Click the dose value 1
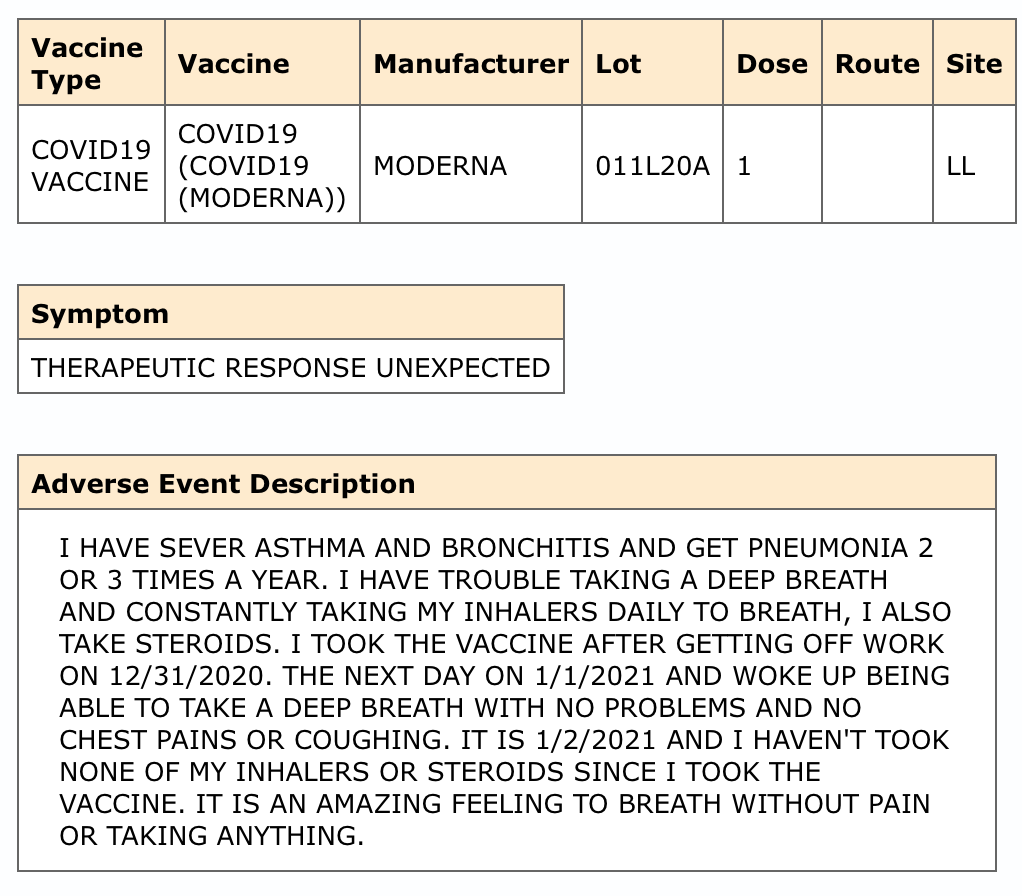 pyautogui.click(x=744, y=166)
